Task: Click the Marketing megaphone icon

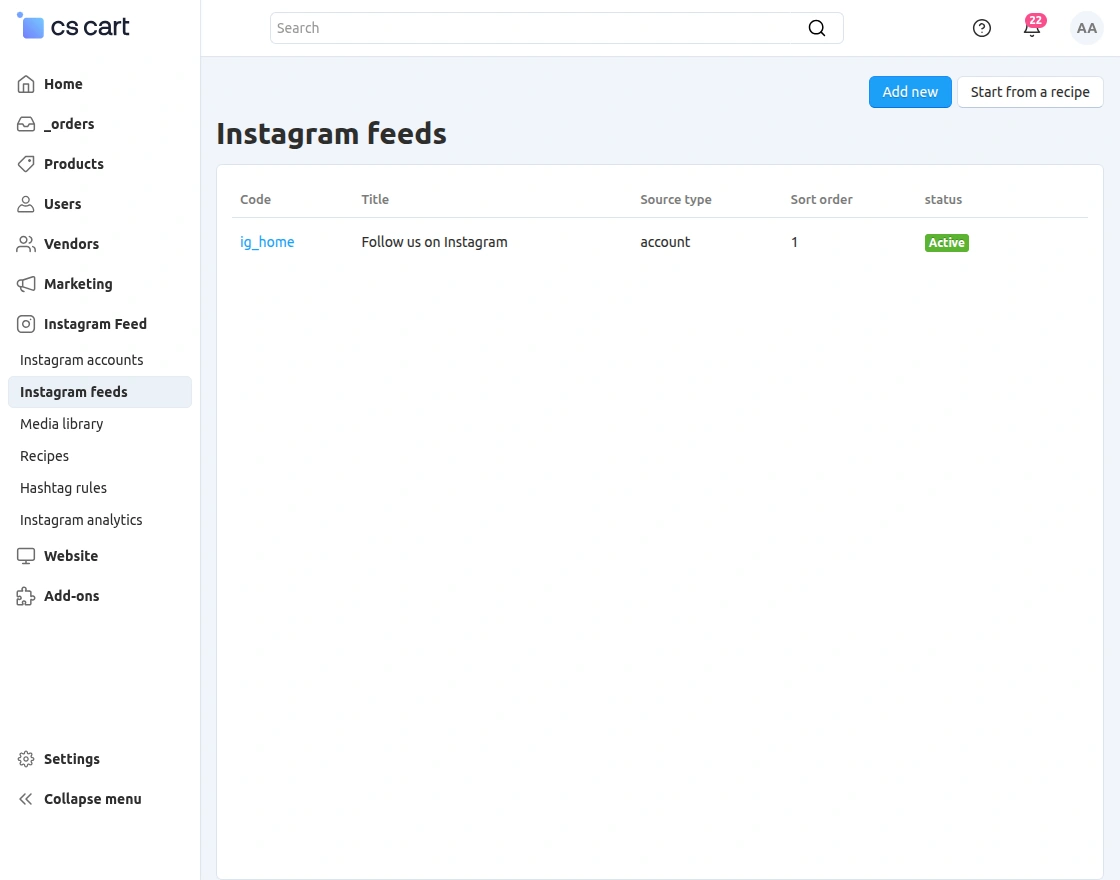Action: pyautogui.click(x=26, y=284)
